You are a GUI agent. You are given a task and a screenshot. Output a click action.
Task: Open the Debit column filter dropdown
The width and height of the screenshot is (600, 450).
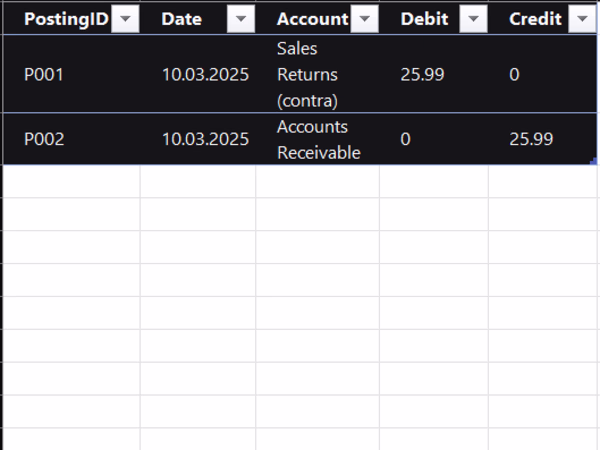click(x=473, y=19)
